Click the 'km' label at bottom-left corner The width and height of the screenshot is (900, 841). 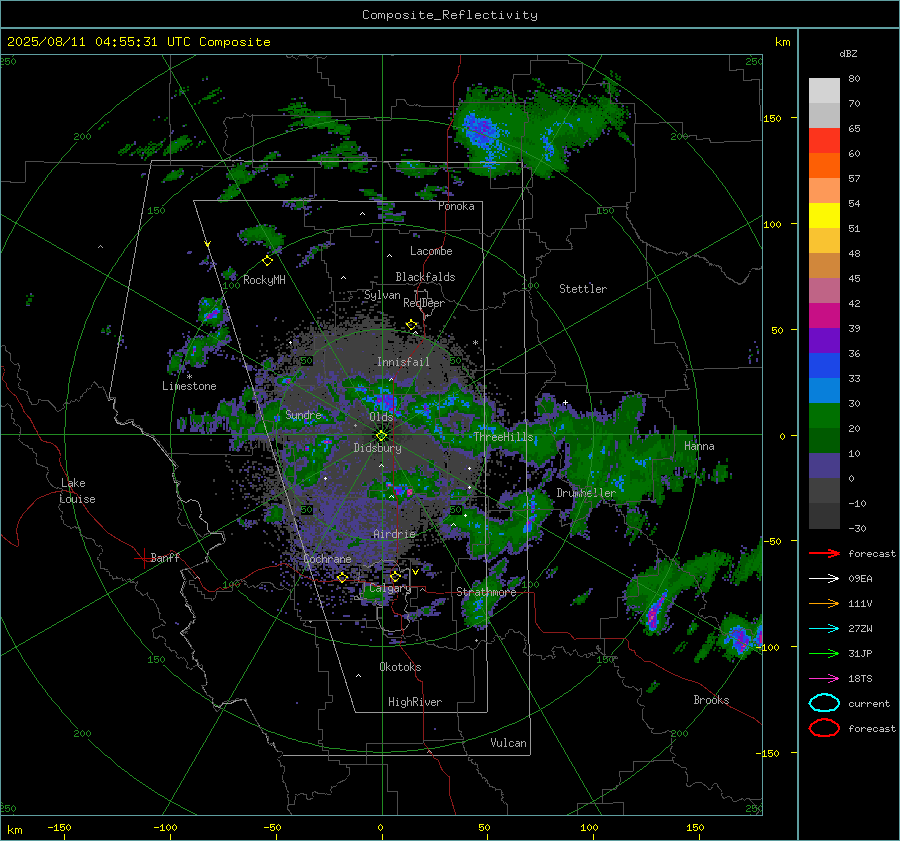(14, 830)
